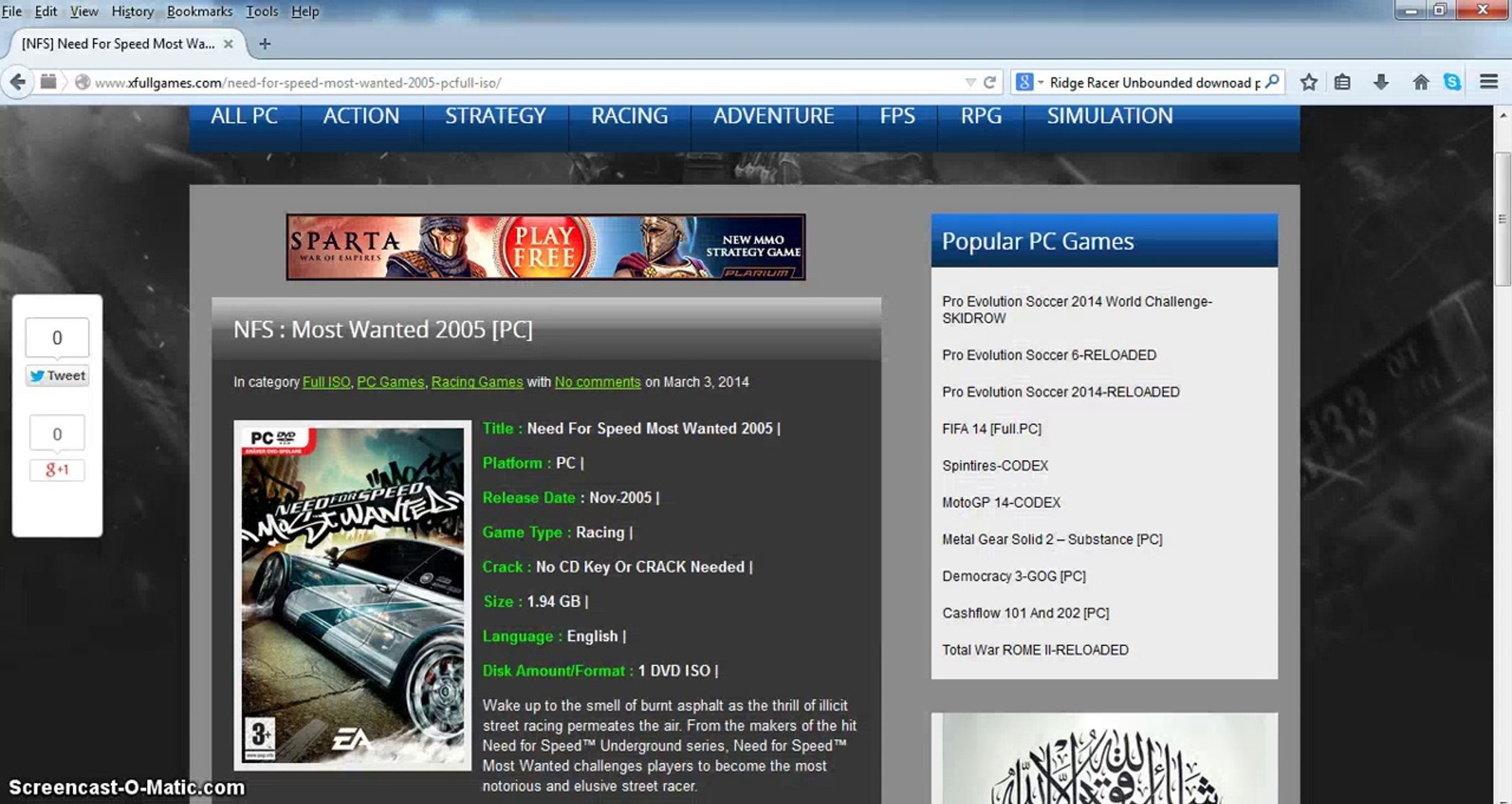This screenshot has width=1512, height=804.
Task: Open the Bookmarks menu
Action: tap(199, 11)
